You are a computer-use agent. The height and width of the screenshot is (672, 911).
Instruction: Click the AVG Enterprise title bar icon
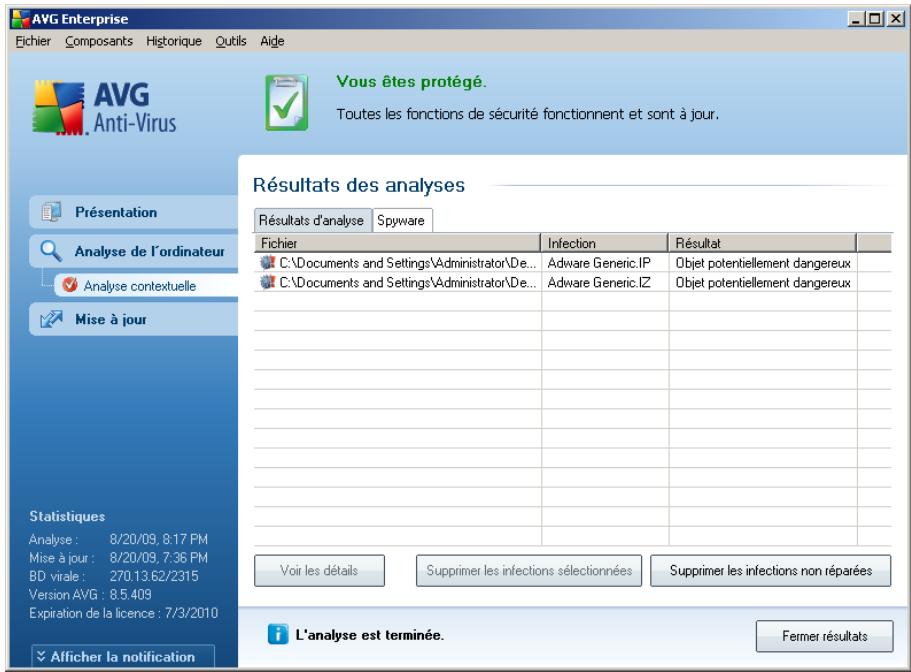20,19
